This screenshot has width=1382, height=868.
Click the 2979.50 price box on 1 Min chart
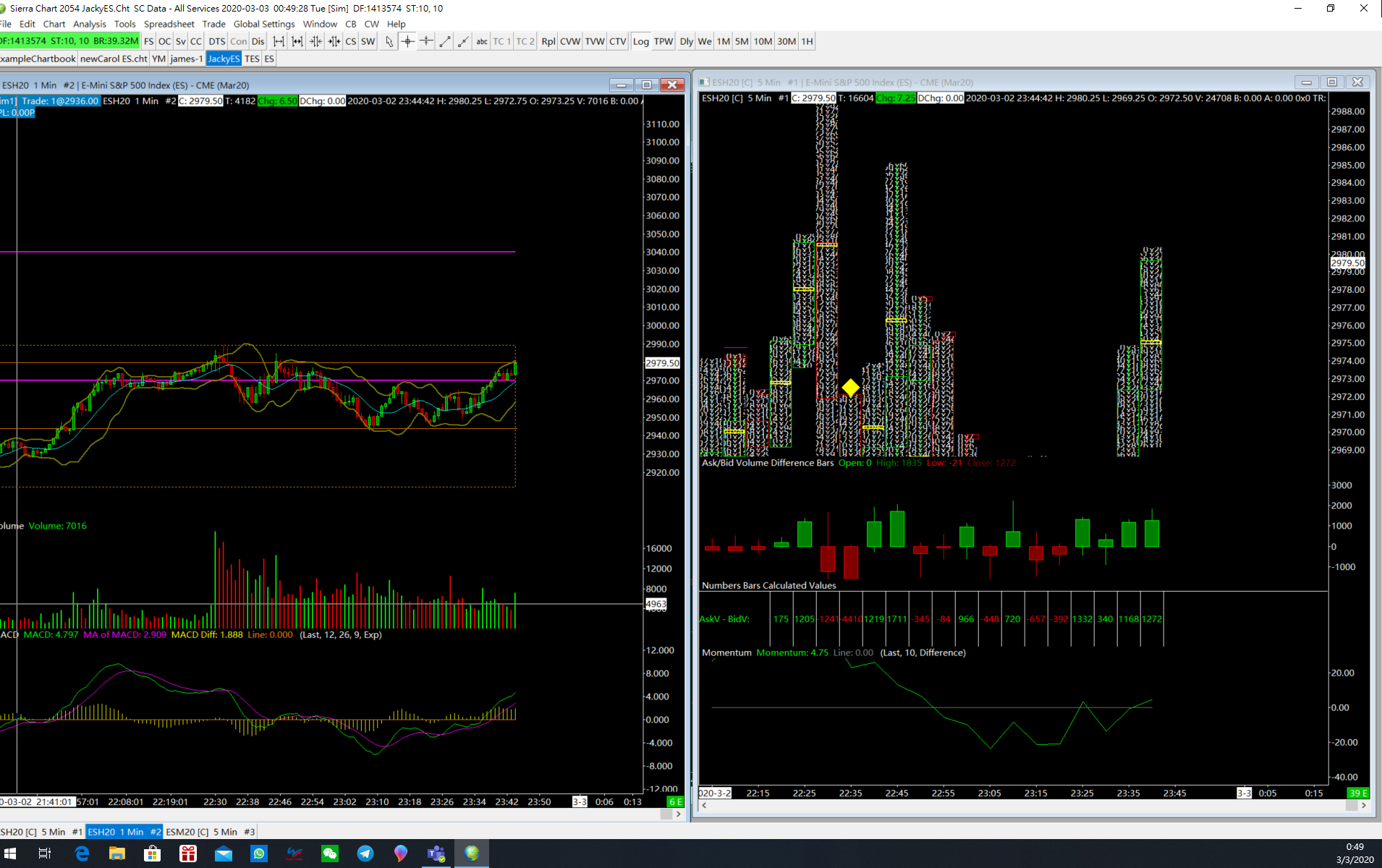point(663,363)
